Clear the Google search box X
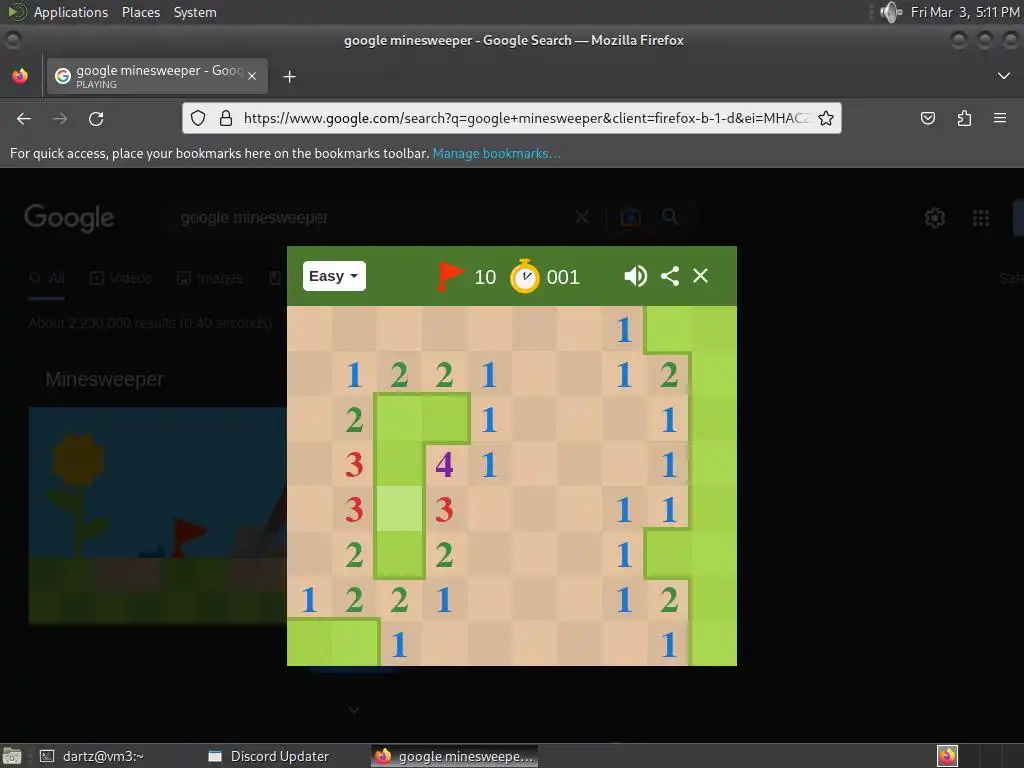This screenshot has height=768, width=1024. 582,217
